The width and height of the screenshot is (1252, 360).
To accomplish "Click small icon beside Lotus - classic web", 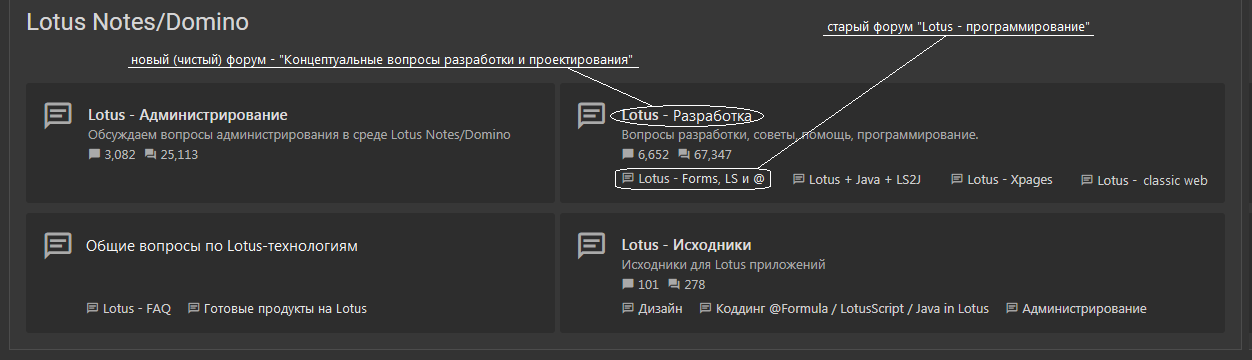I will [1087, 181].
